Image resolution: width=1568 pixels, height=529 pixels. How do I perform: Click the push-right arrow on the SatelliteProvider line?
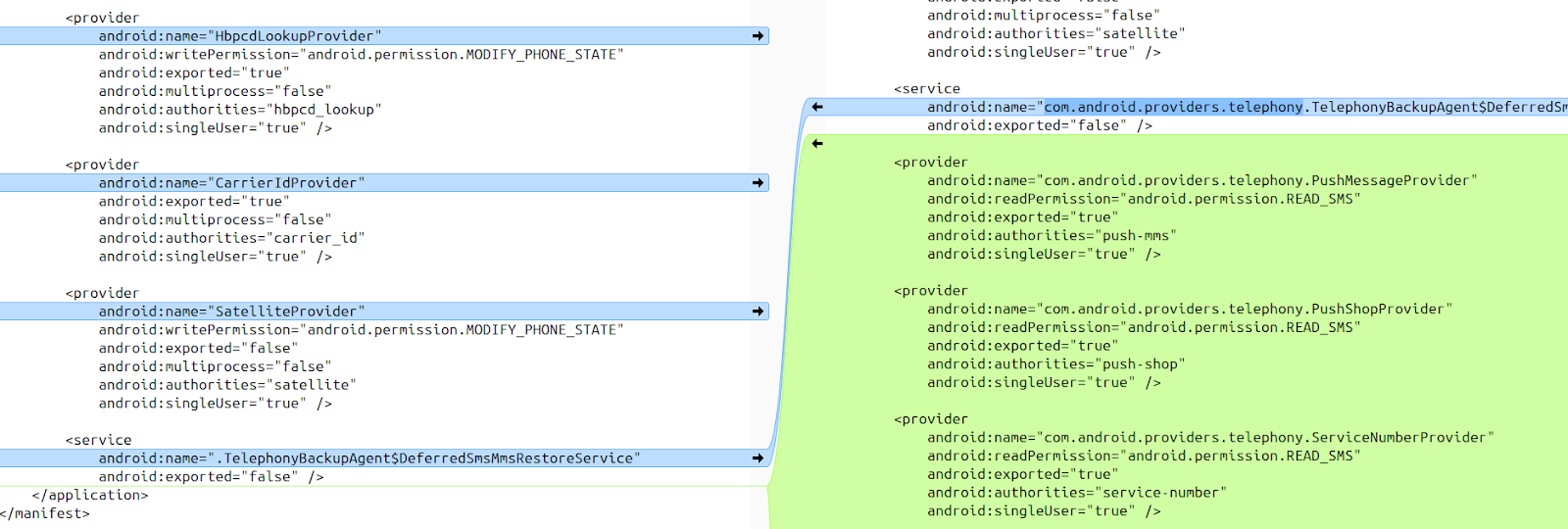758,312
